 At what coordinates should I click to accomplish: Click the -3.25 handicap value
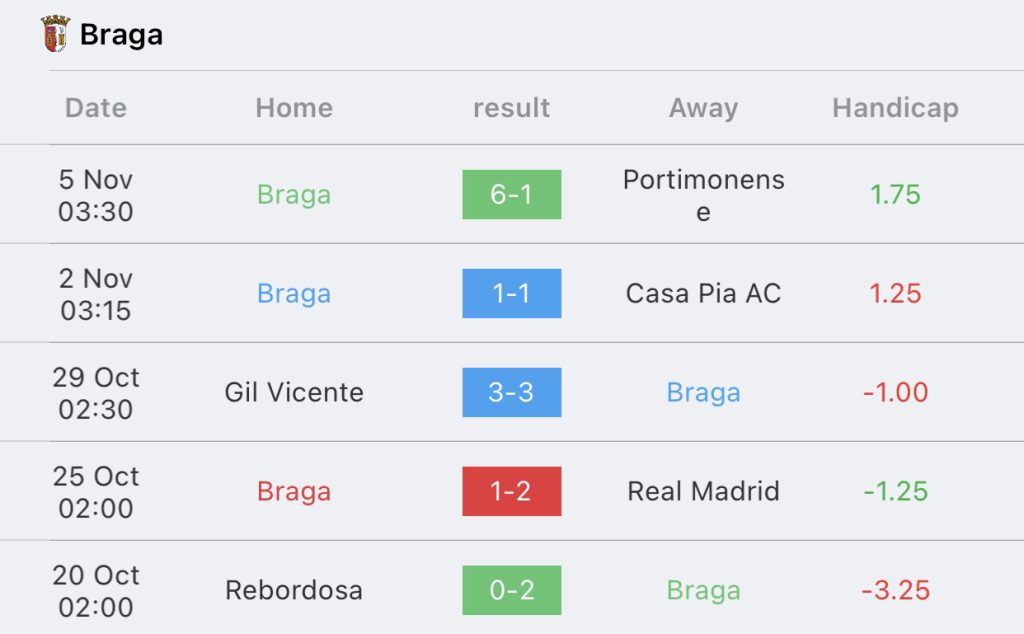pyautogui.click(x=895, y=590)
